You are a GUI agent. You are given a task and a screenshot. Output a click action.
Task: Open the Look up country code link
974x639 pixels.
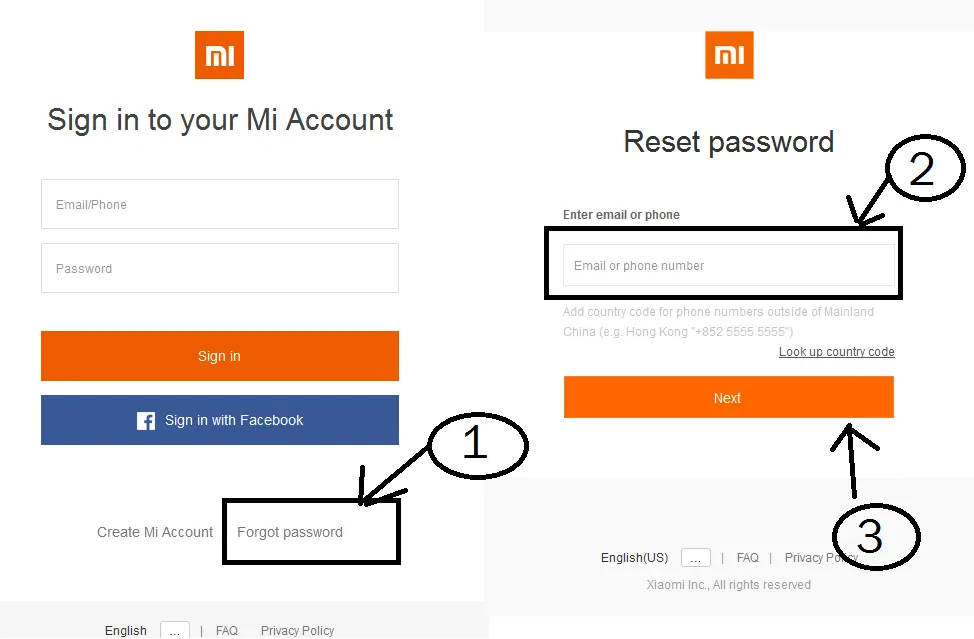837,352
